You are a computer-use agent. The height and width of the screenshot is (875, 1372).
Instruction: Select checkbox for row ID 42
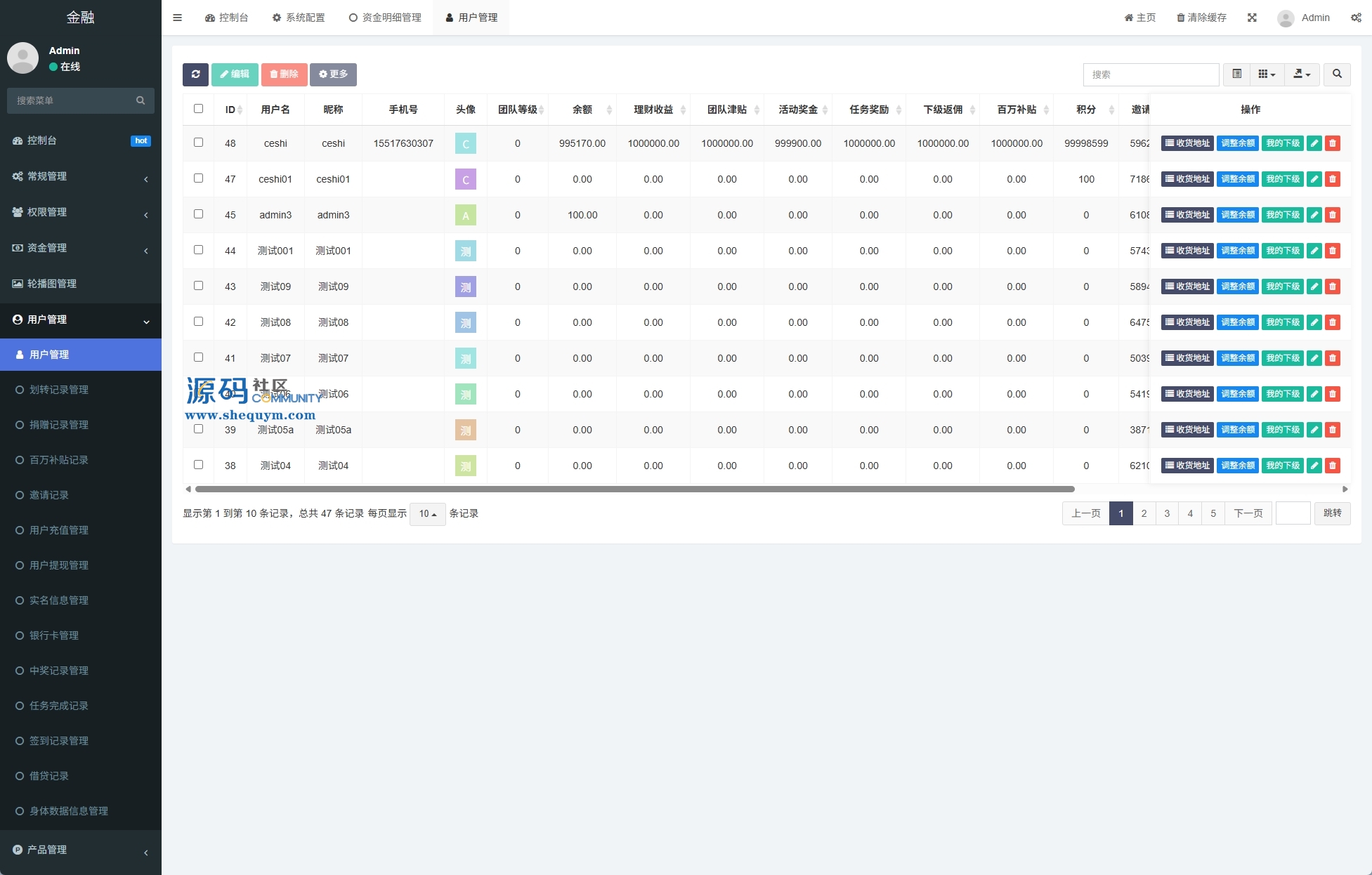[x=198, y=322]
